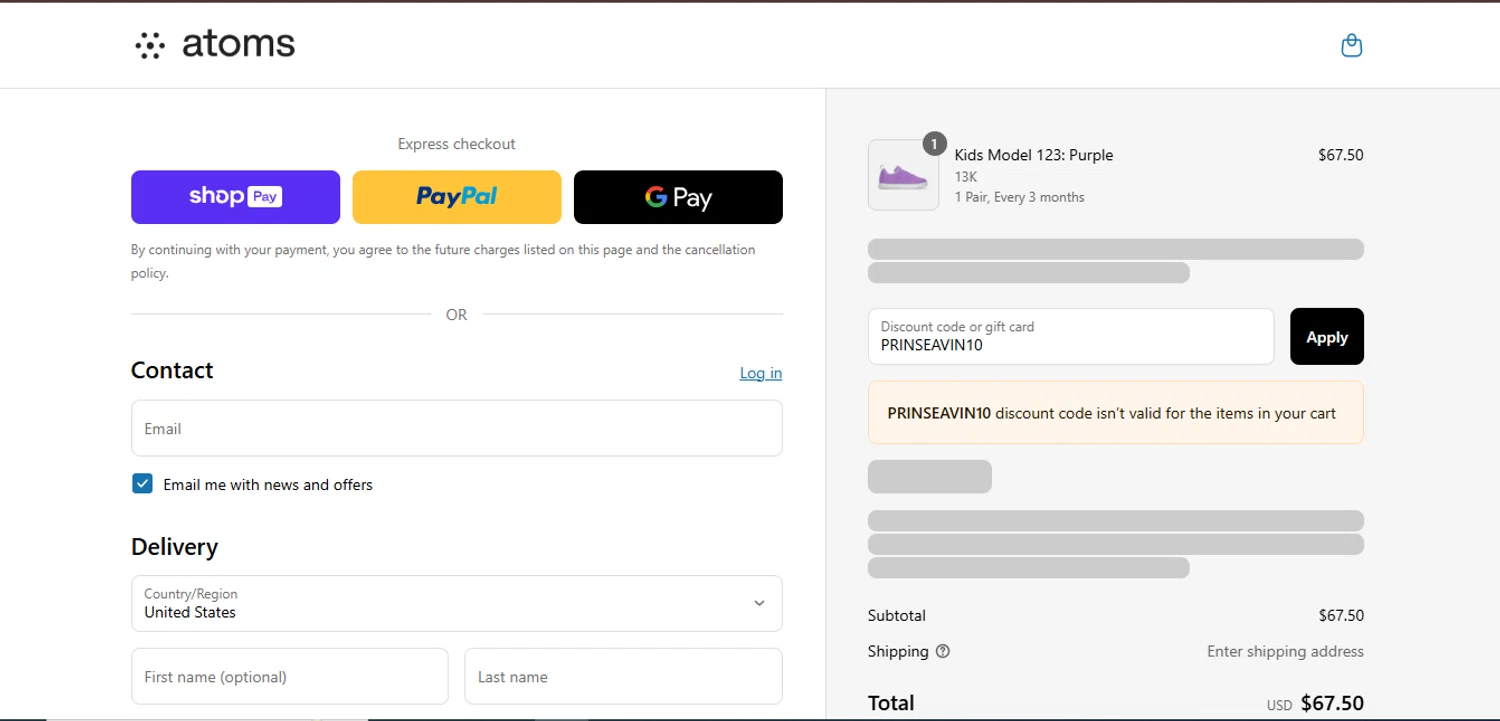Click the Total amount USD $67.50
The width and height of the screenshot is (1500, 721).
[1315, 704]
